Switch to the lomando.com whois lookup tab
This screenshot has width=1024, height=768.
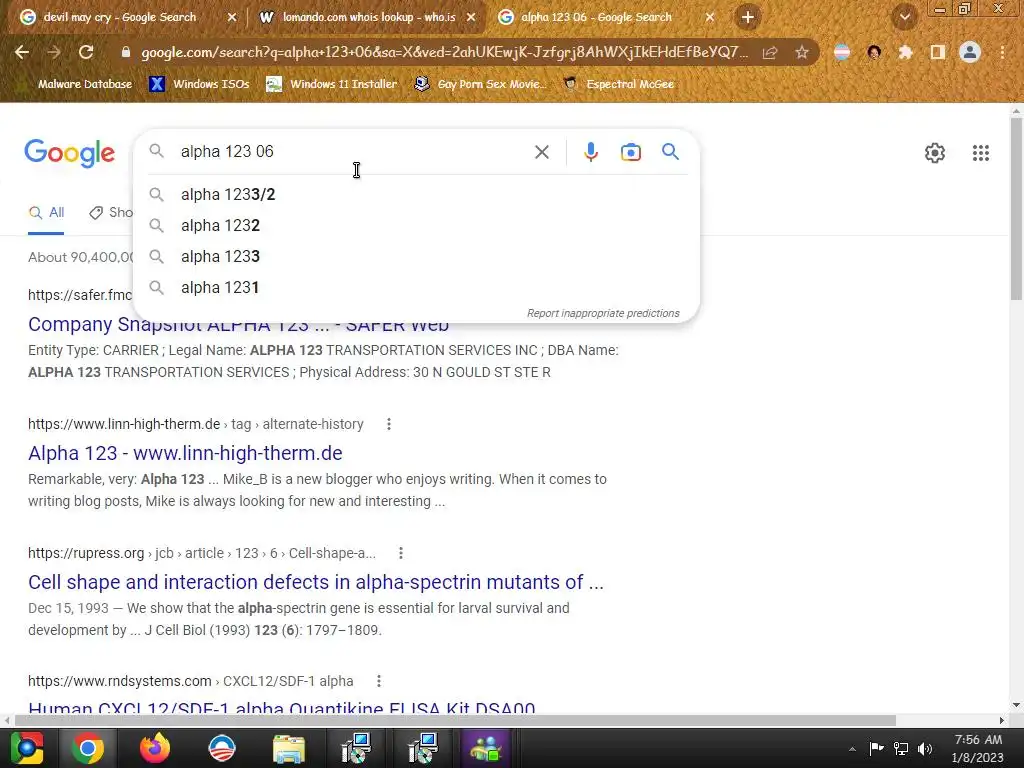pyautogui.click(x=368, y=17)
